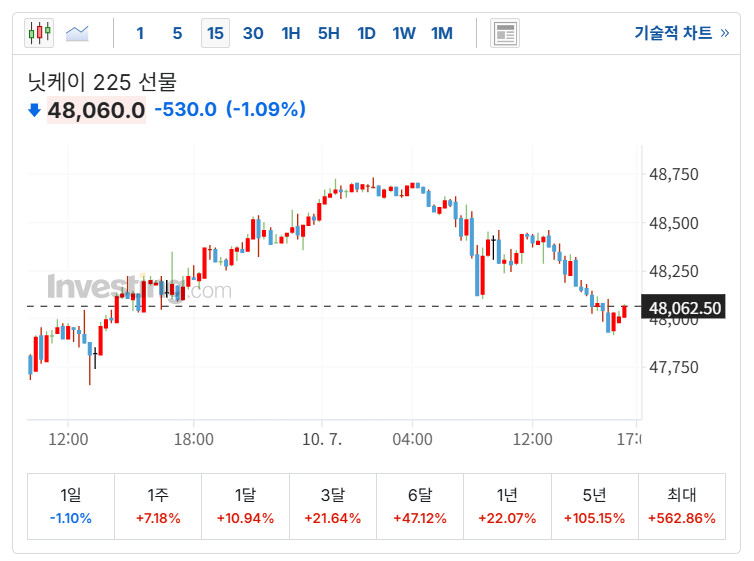The width and height of the screenshot is (754, 561).
Task: Select the 1일 performance tab
Action: pos(71,506)
